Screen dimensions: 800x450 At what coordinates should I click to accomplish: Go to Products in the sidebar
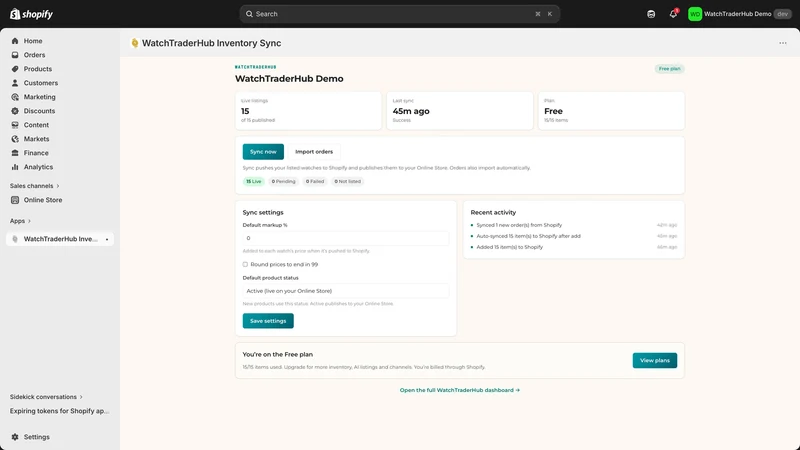click(x=38, y=69)
